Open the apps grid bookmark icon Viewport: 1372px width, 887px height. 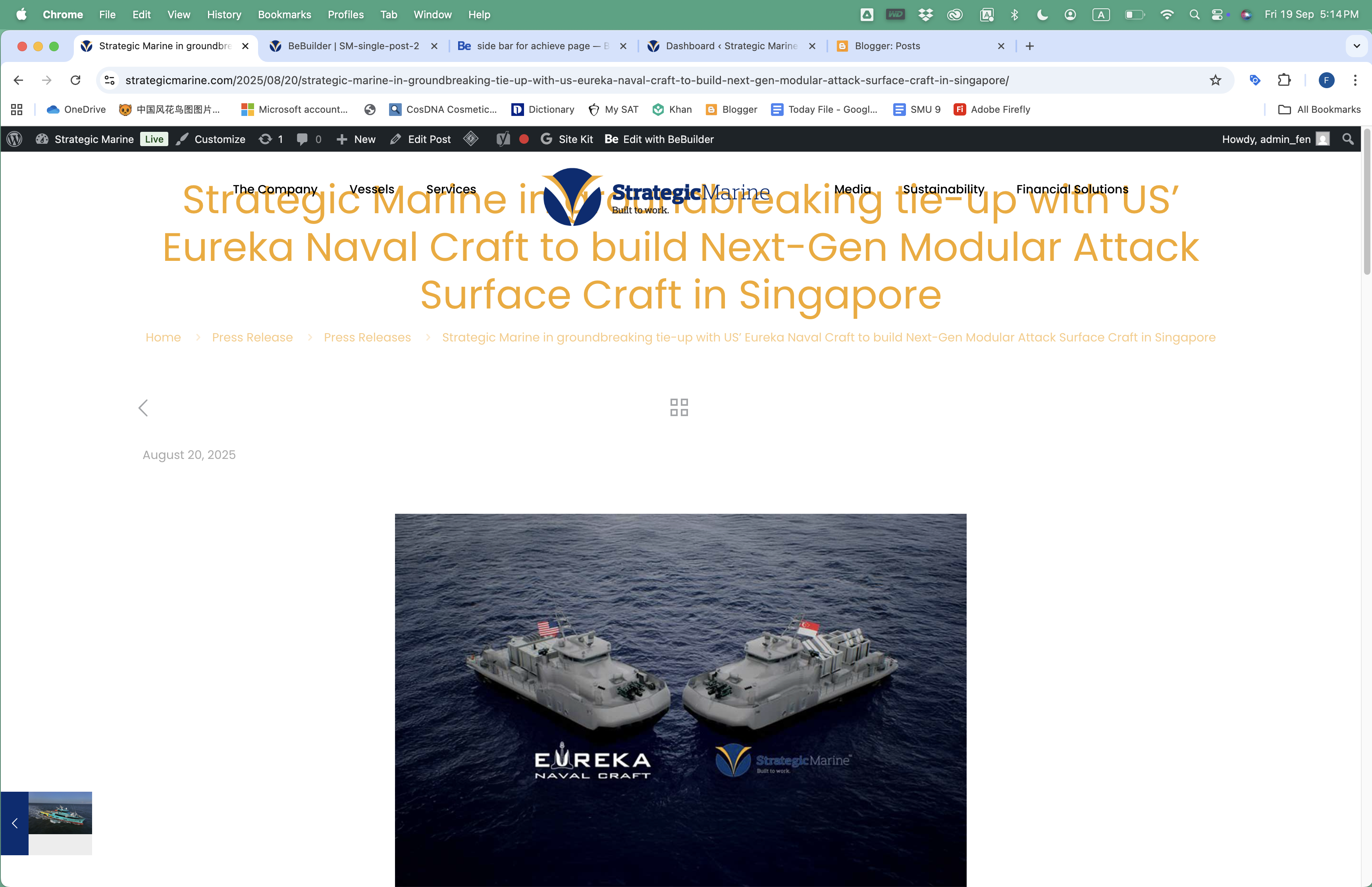pyautogui.click(x=17, y=110)
